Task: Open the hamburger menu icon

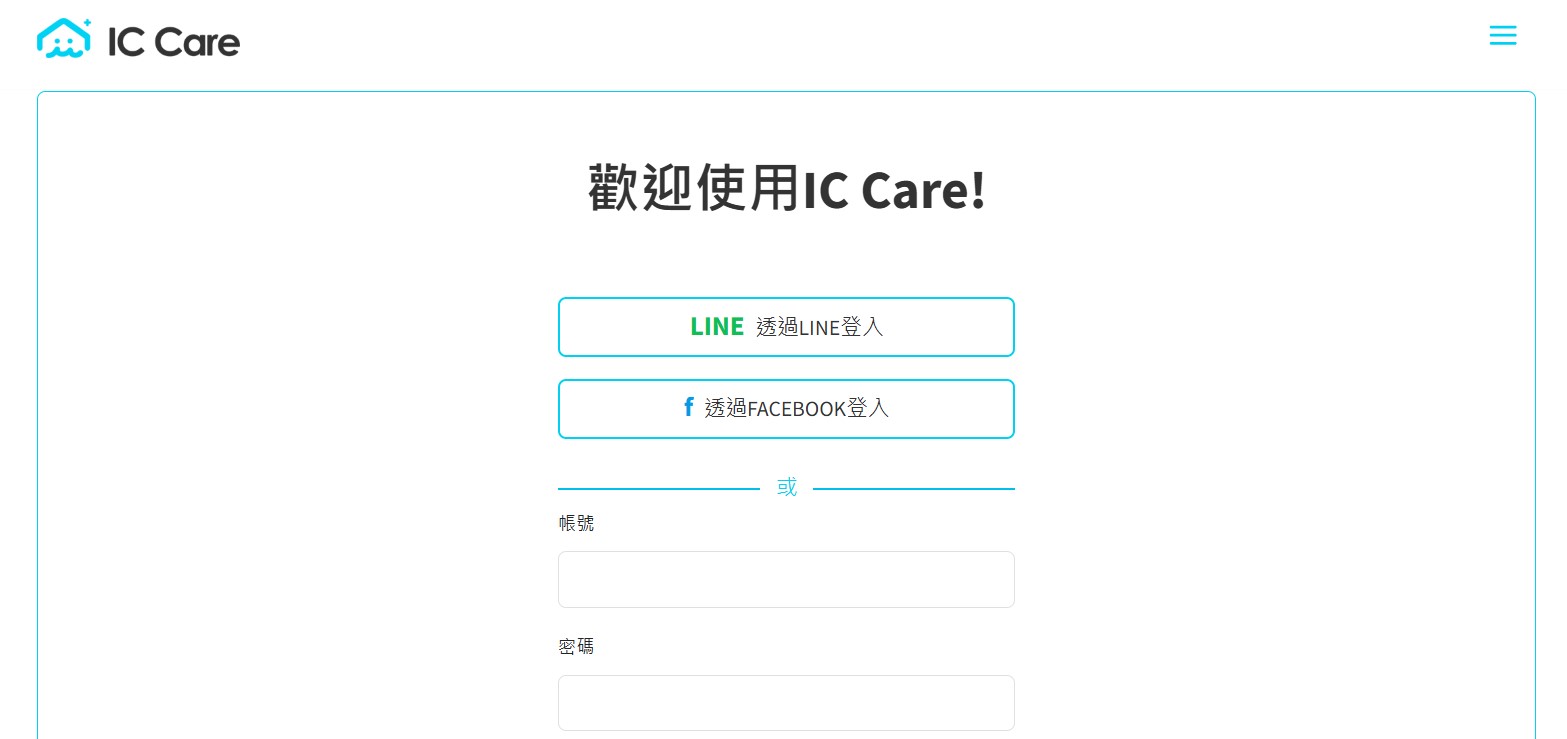Action: click(x=1502, y=36)
